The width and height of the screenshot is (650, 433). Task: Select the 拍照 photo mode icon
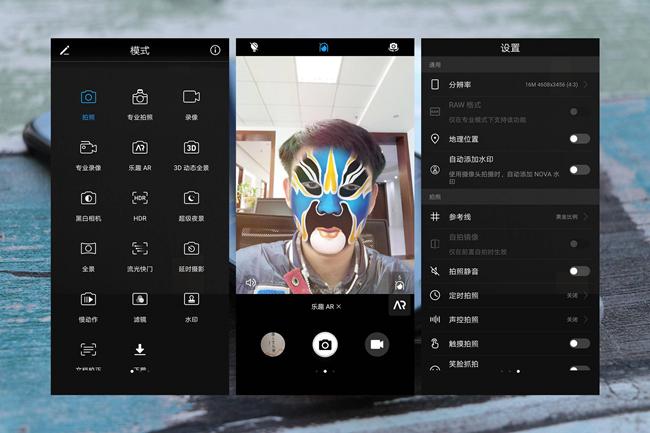point(88,97)
